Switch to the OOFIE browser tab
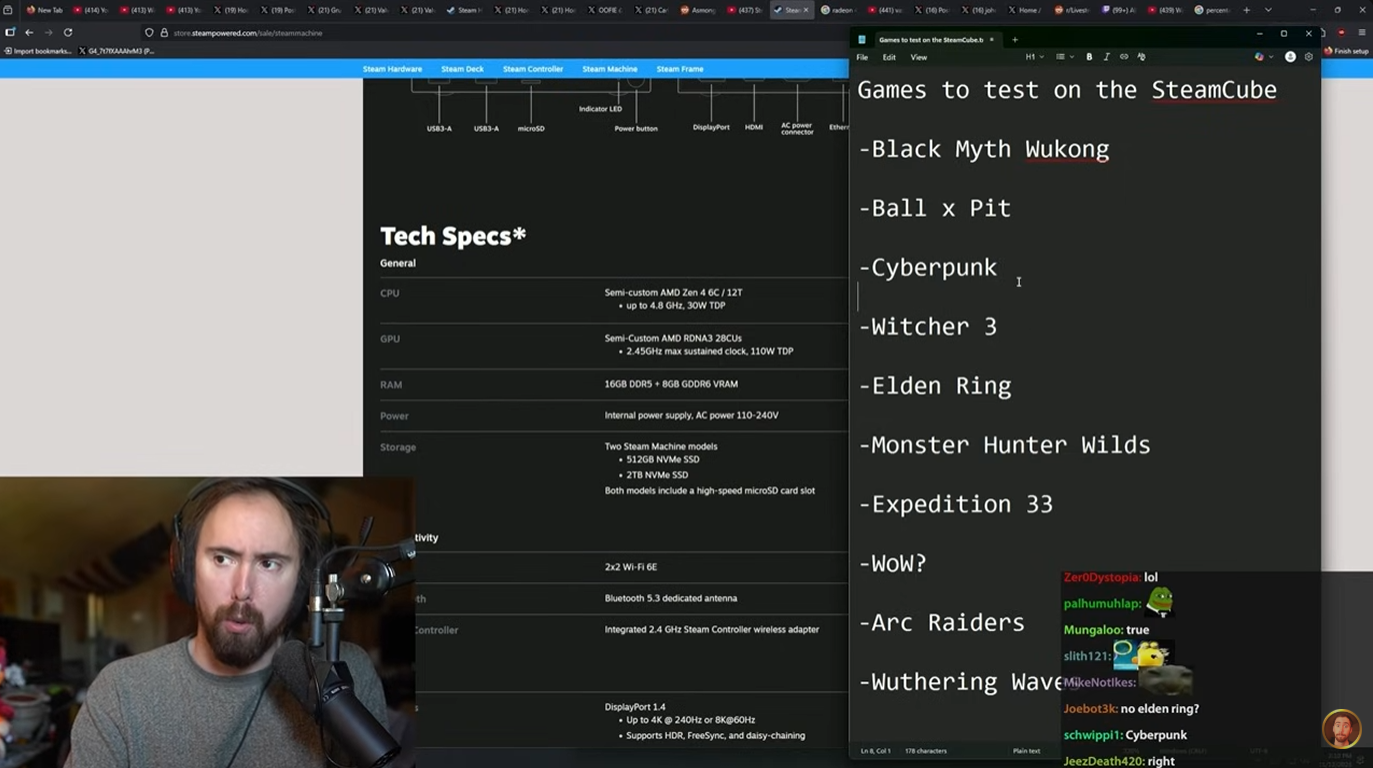 [x=603, y=10]
